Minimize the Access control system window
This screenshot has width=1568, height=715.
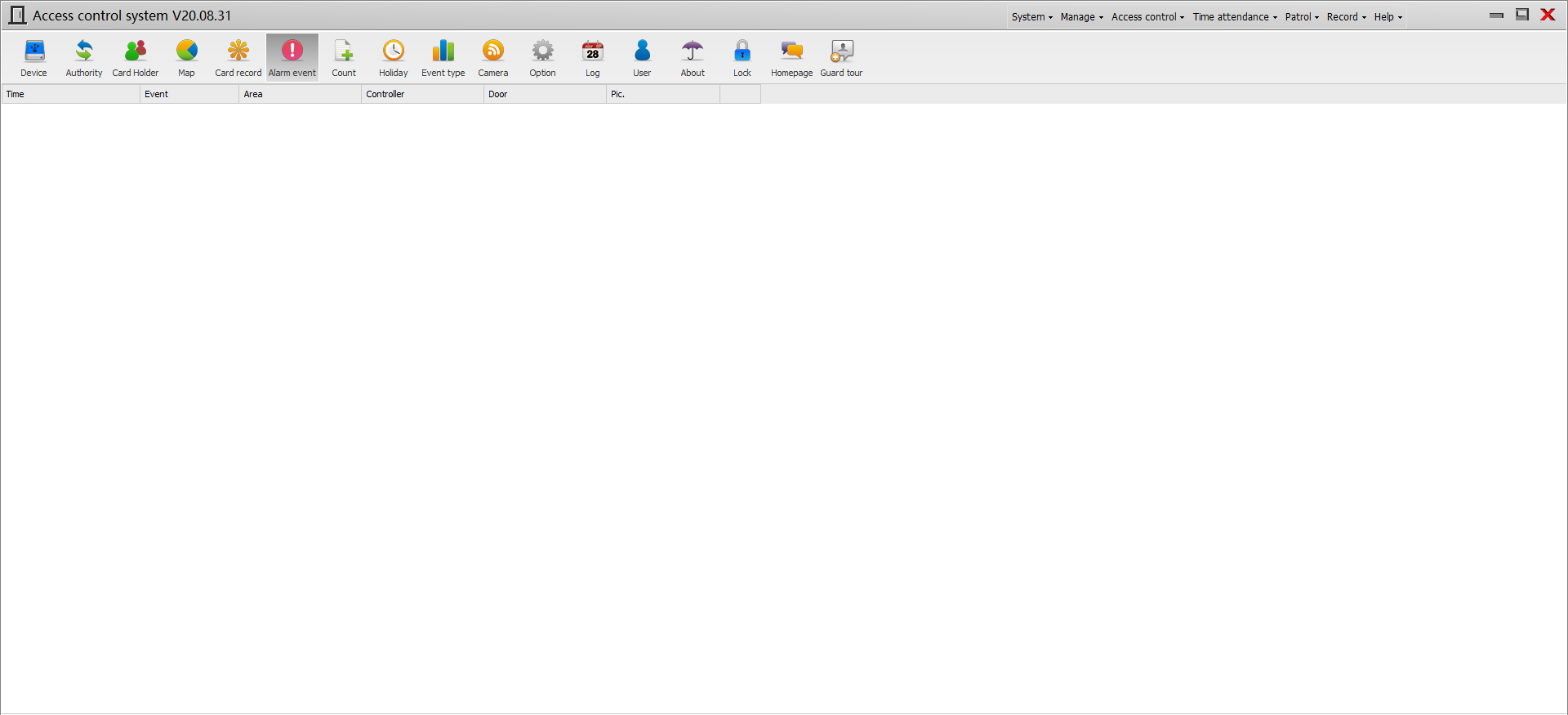click(x=1496, y=15)
